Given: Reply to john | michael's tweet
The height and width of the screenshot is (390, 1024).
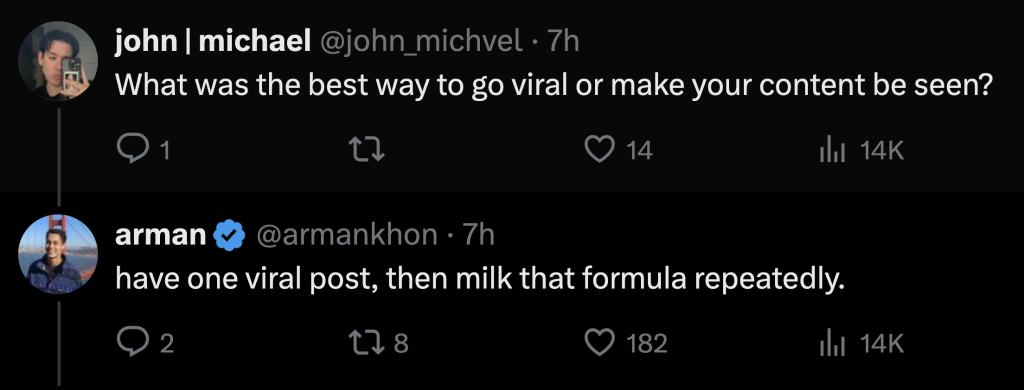Looking at the screenshot, I should (133, 150).
